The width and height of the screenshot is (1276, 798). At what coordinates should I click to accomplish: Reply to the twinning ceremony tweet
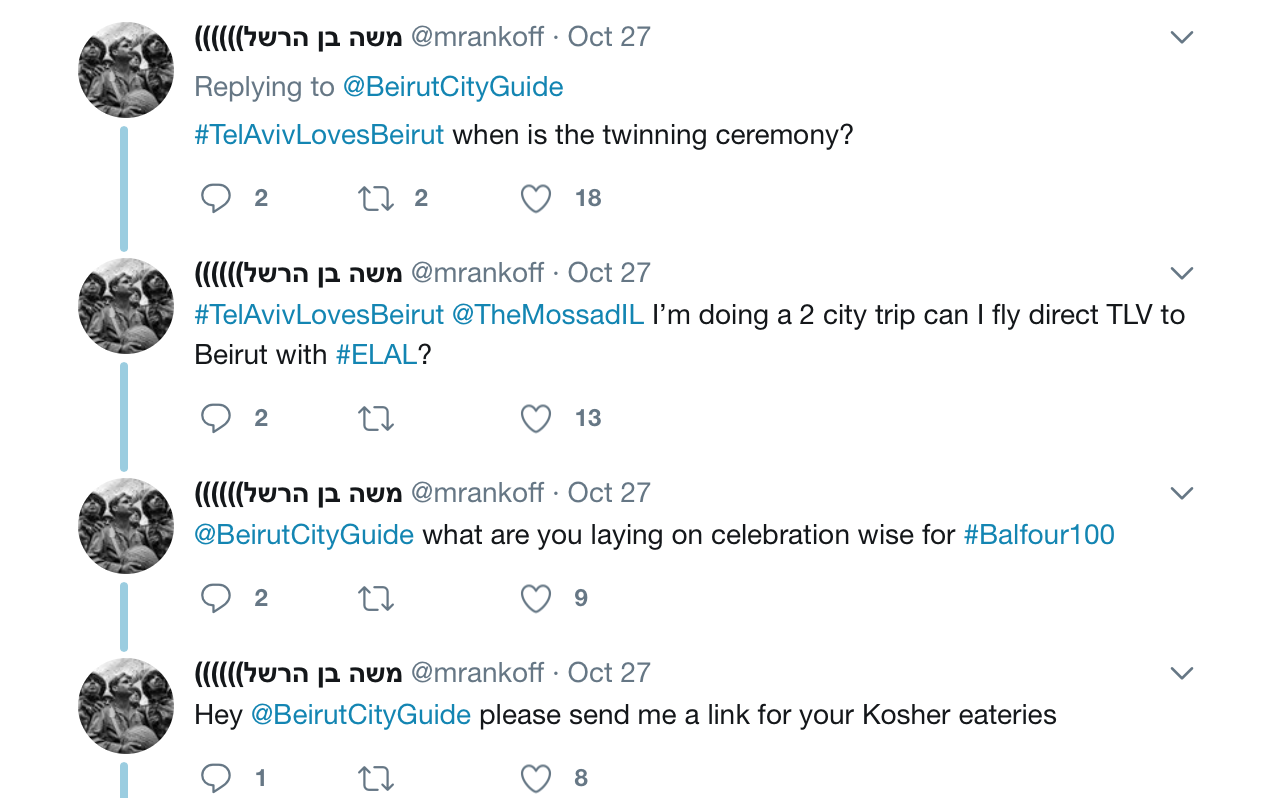point(216,198)
